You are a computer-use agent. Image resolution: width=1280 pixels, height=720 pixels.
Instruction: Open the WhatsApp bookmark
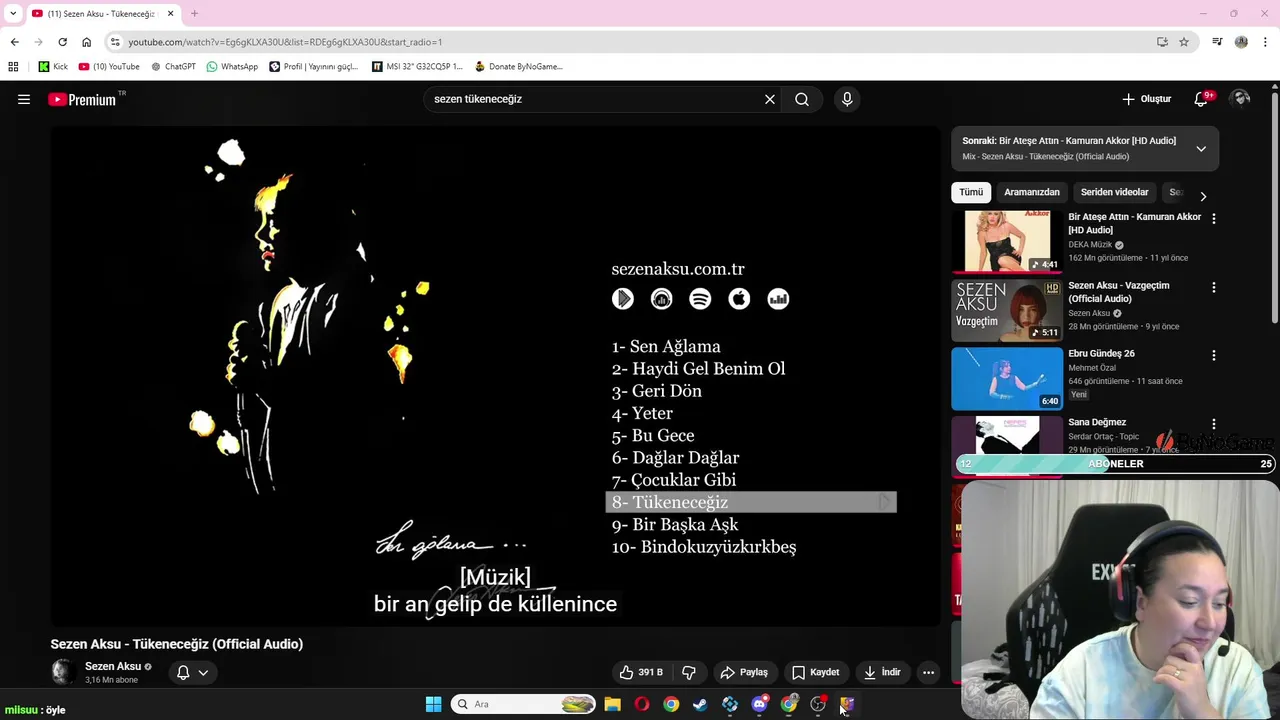pyautogui.click(x=232, y=67)
